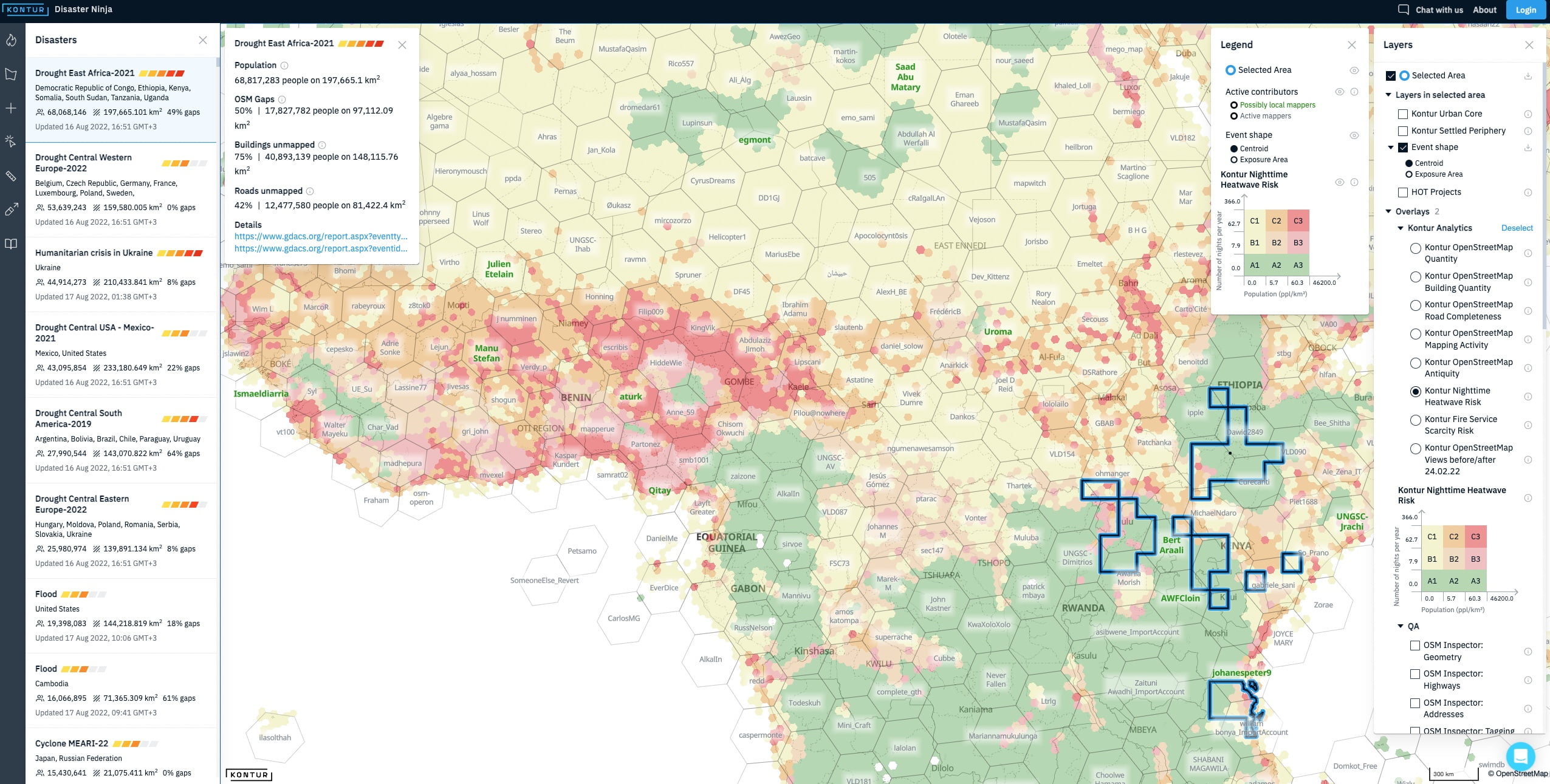Image resolution: width=1550 pixels, height=784 pixels.
Task: Click info icon next to OSM Gaps
Action: tap(282, 100)
